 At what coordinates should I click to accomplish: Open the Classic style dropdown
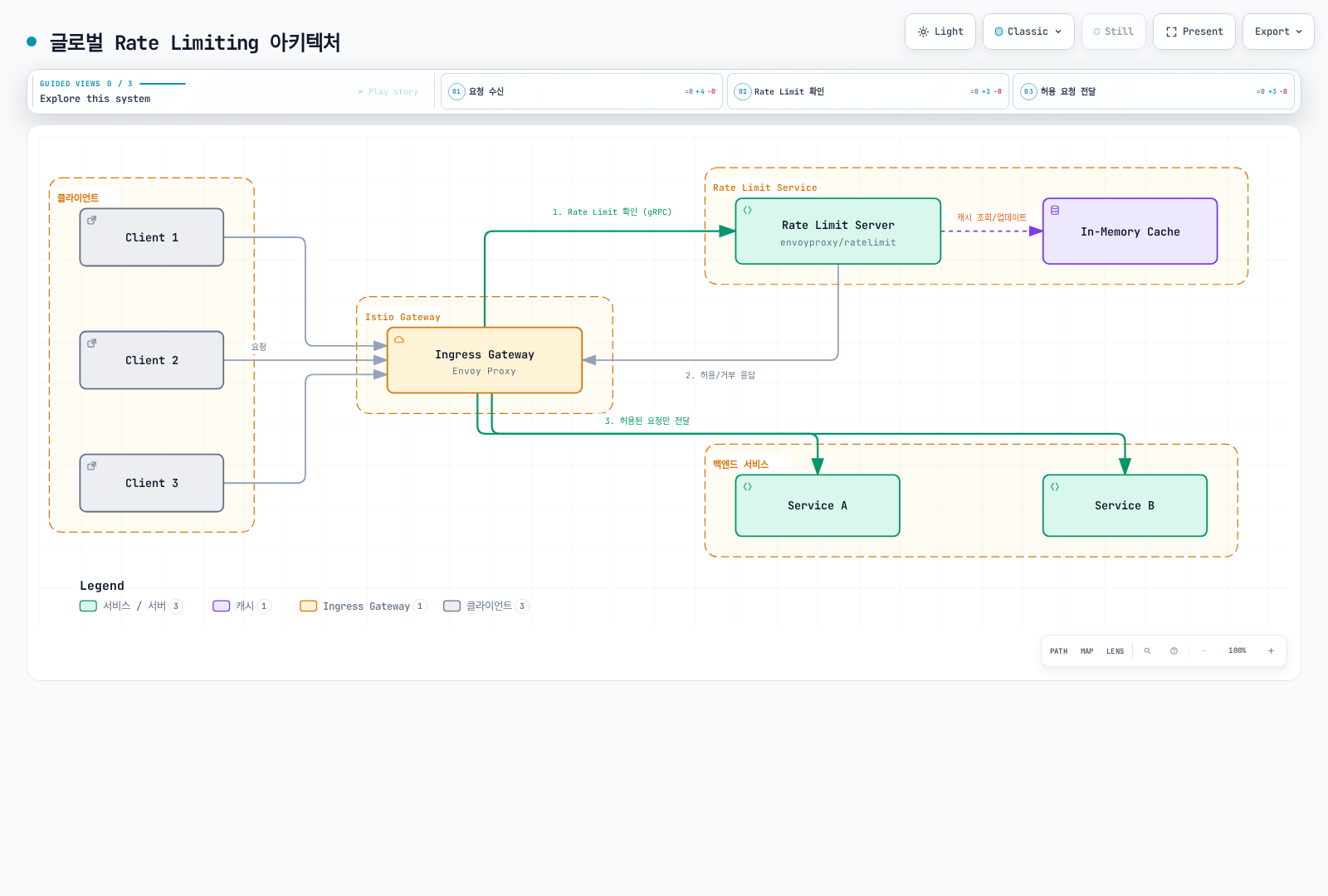click(1028, 32)
